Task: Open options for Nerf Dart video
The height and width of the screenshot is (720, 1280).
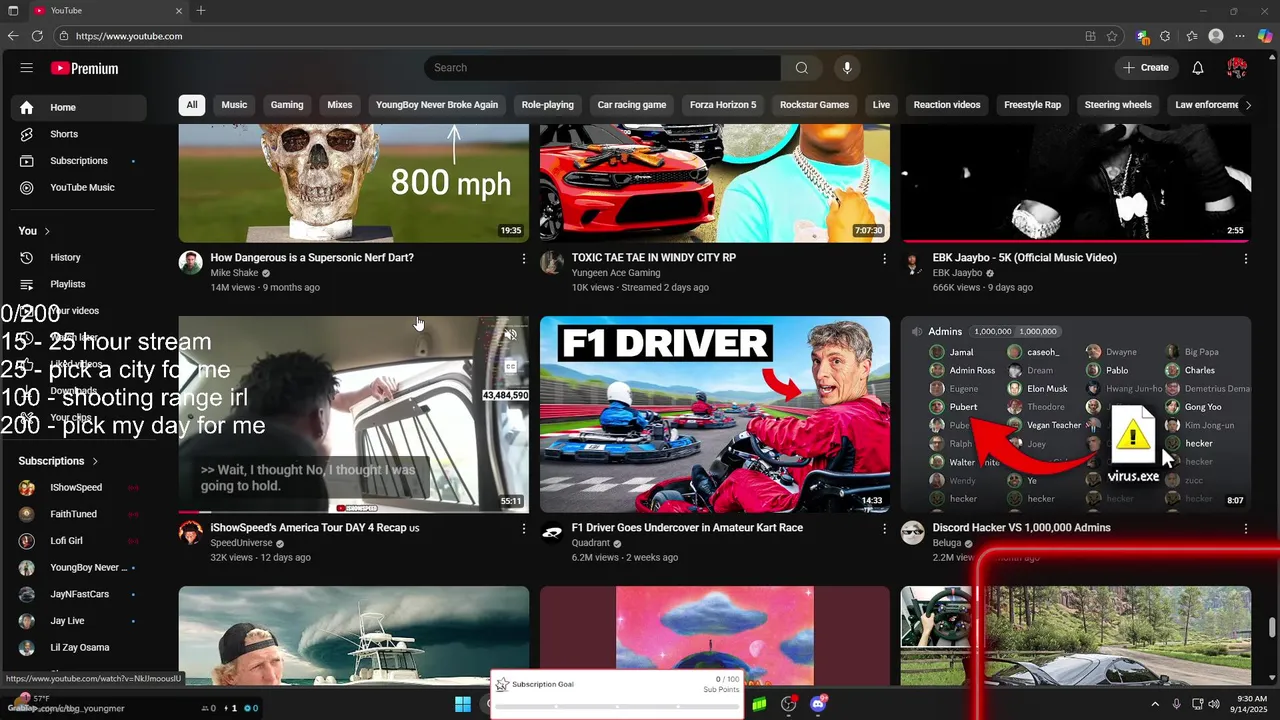Action: (523, 258)
